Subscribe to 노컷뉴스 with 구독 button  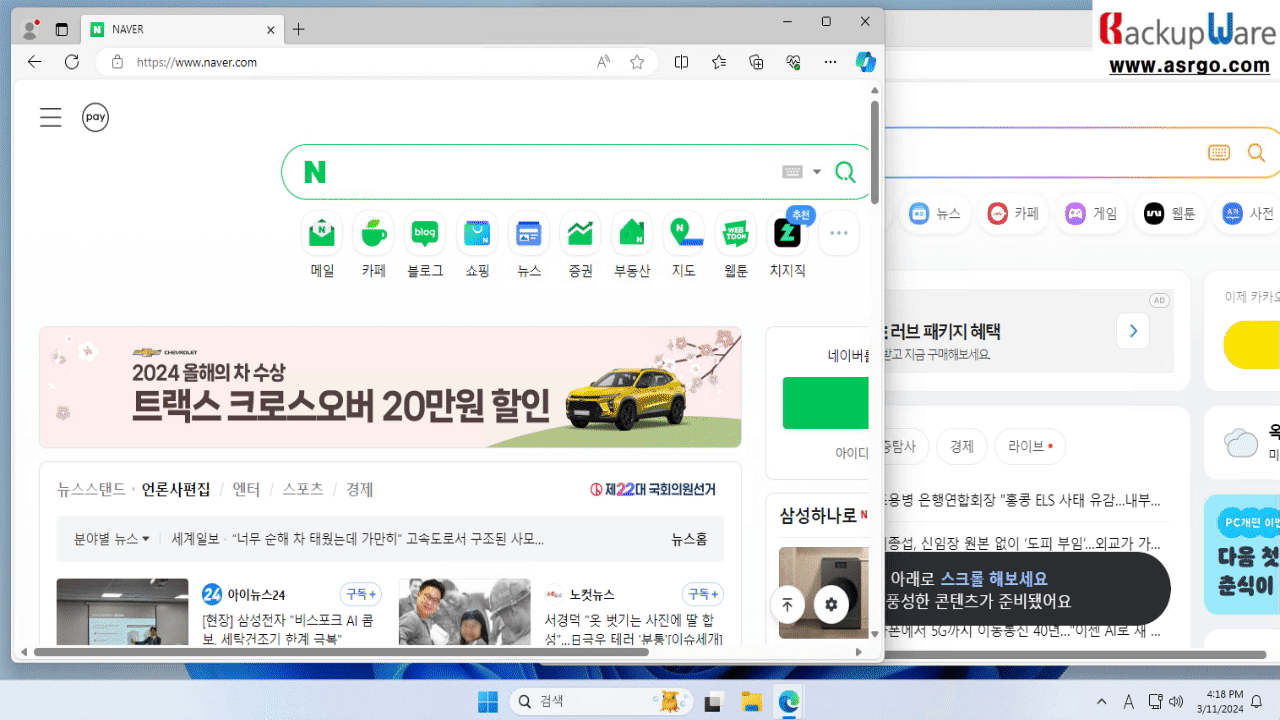pos(703,594)
